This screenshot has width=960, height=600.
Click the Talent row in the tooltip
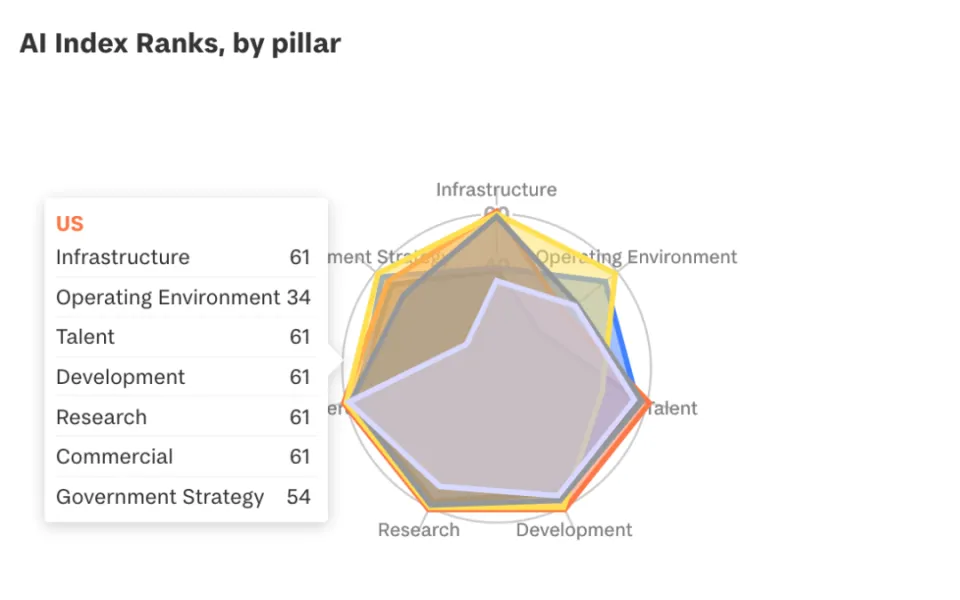[x=183, y=337]
